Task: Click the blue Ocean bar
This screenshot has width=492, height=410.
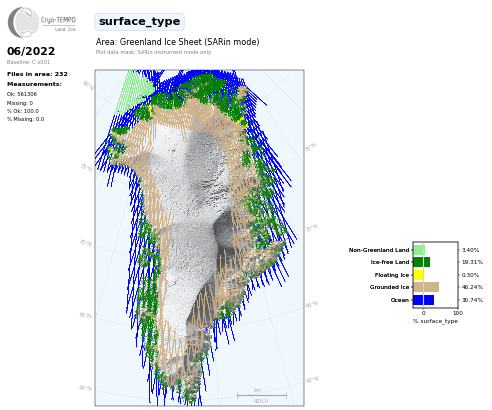Action: [423, 300]
